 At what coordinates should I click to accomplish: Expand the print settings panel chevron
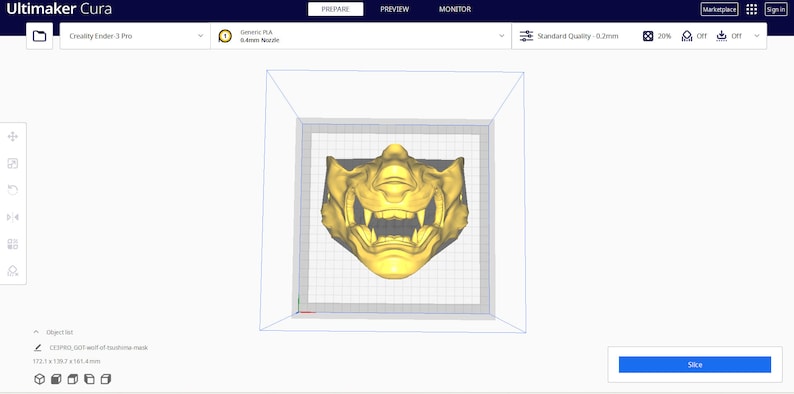coord(757,36)
